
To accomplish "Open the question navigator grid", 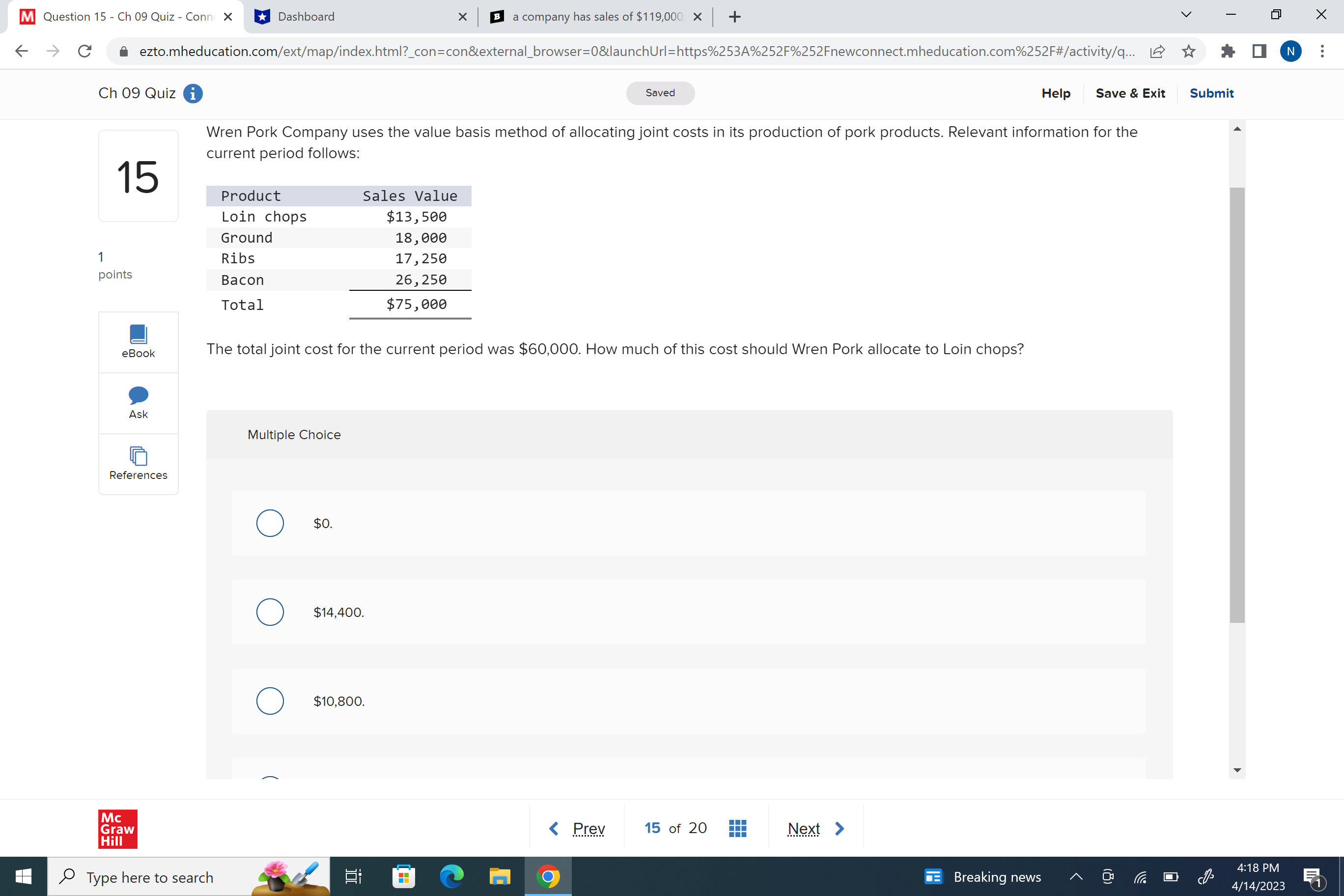I will [x=737, y=827].
